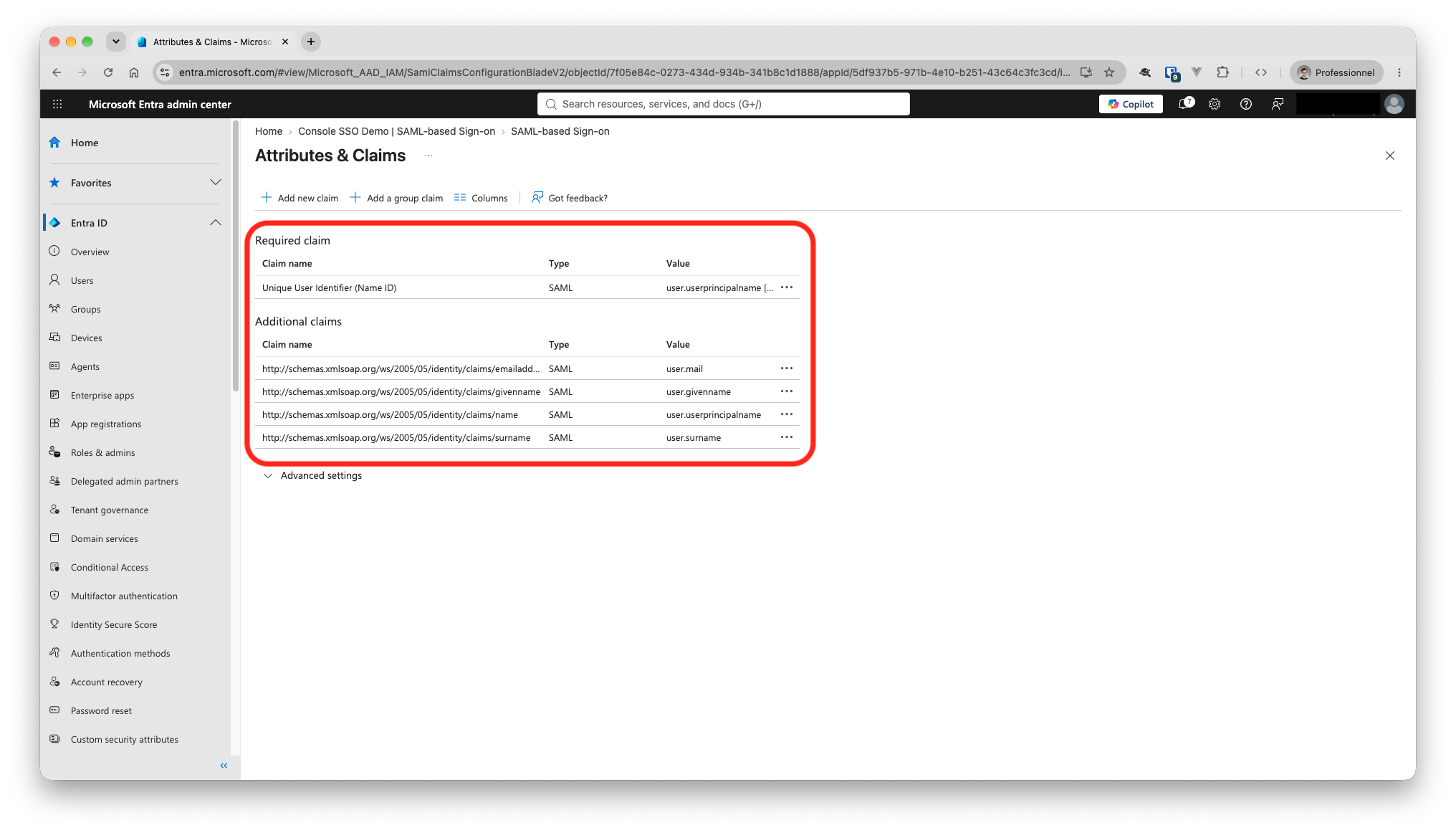Open ellipsis menu for emailaddress claim row
Screen dimensions: 1456x833
coord(787,368)
